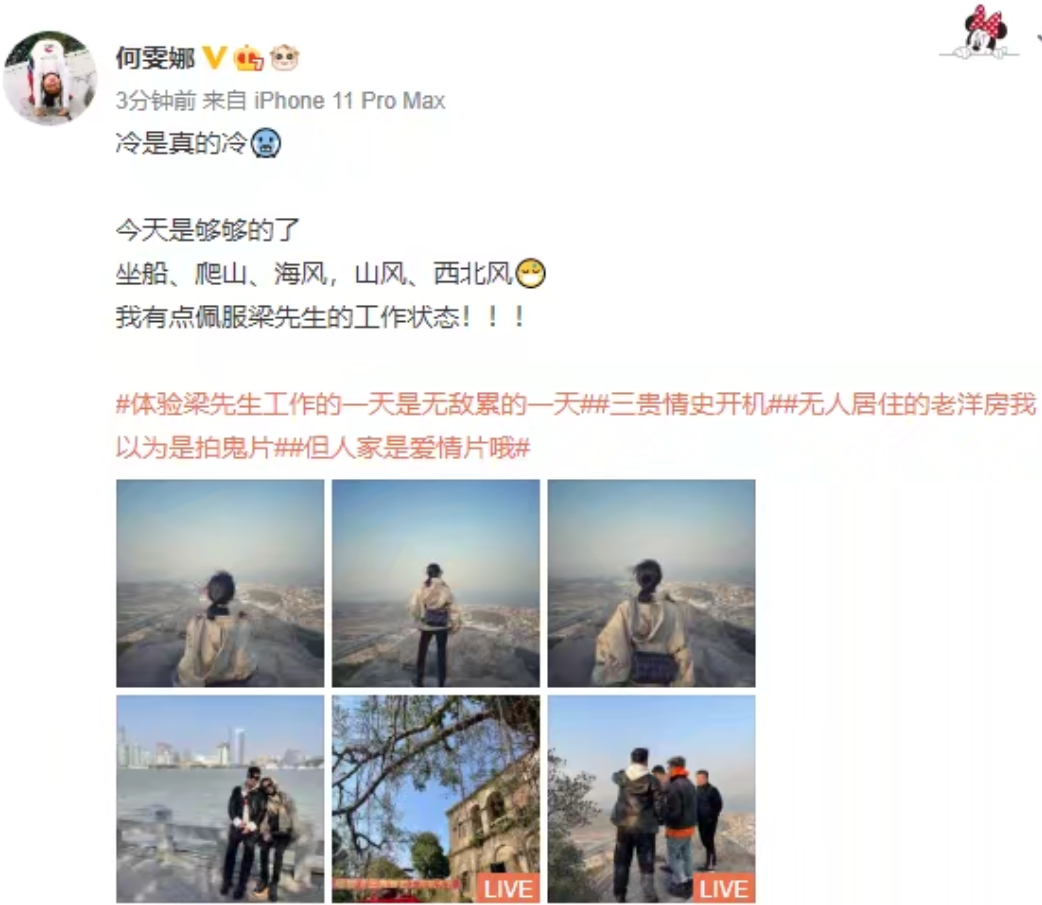Open the 何雯娜 profile avatar
1042x905 pixels.
[51, 78]
